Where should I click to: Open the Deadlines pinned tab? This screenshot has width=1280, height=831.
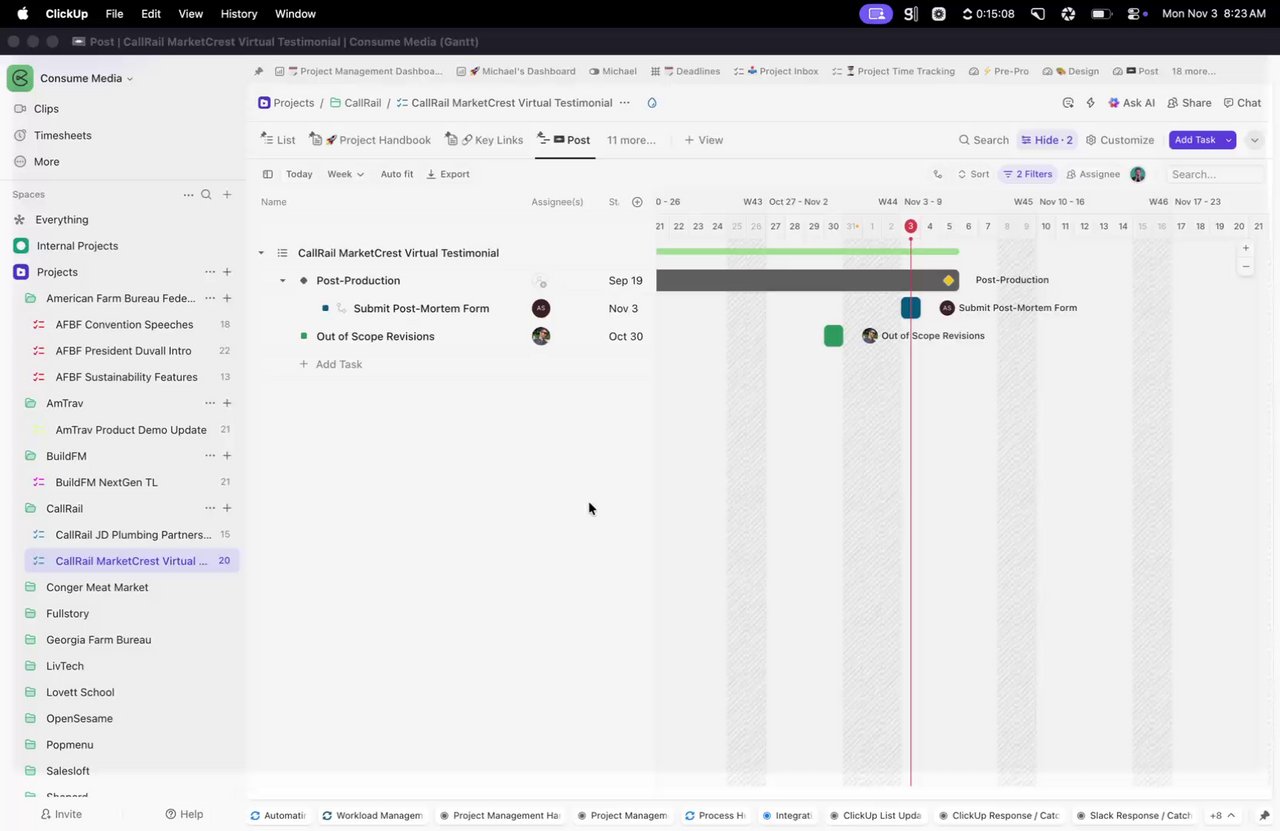tap(685, 71)
